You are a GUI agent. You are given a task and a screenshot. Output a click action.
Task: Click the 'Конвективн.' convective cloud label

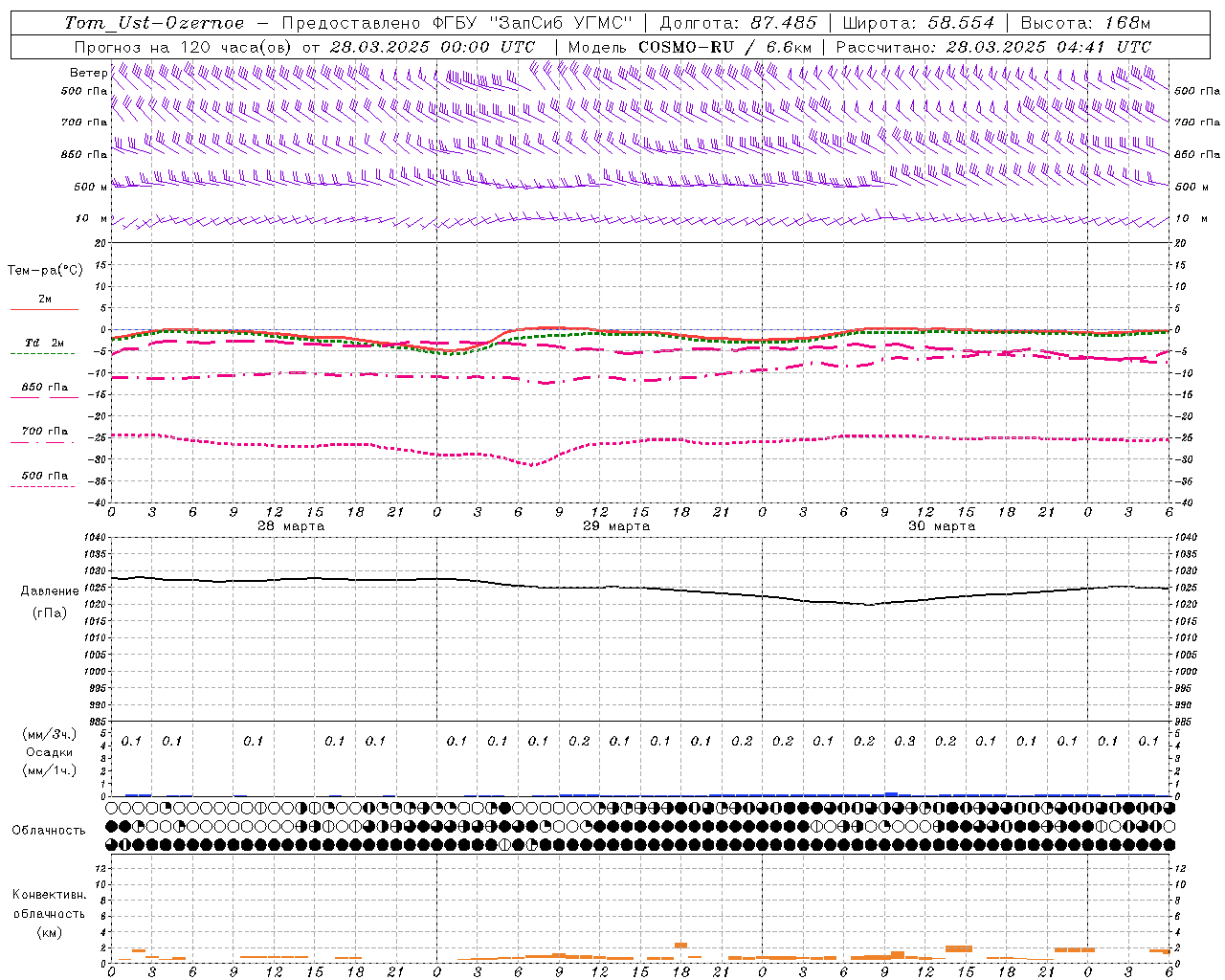(49, 895)
